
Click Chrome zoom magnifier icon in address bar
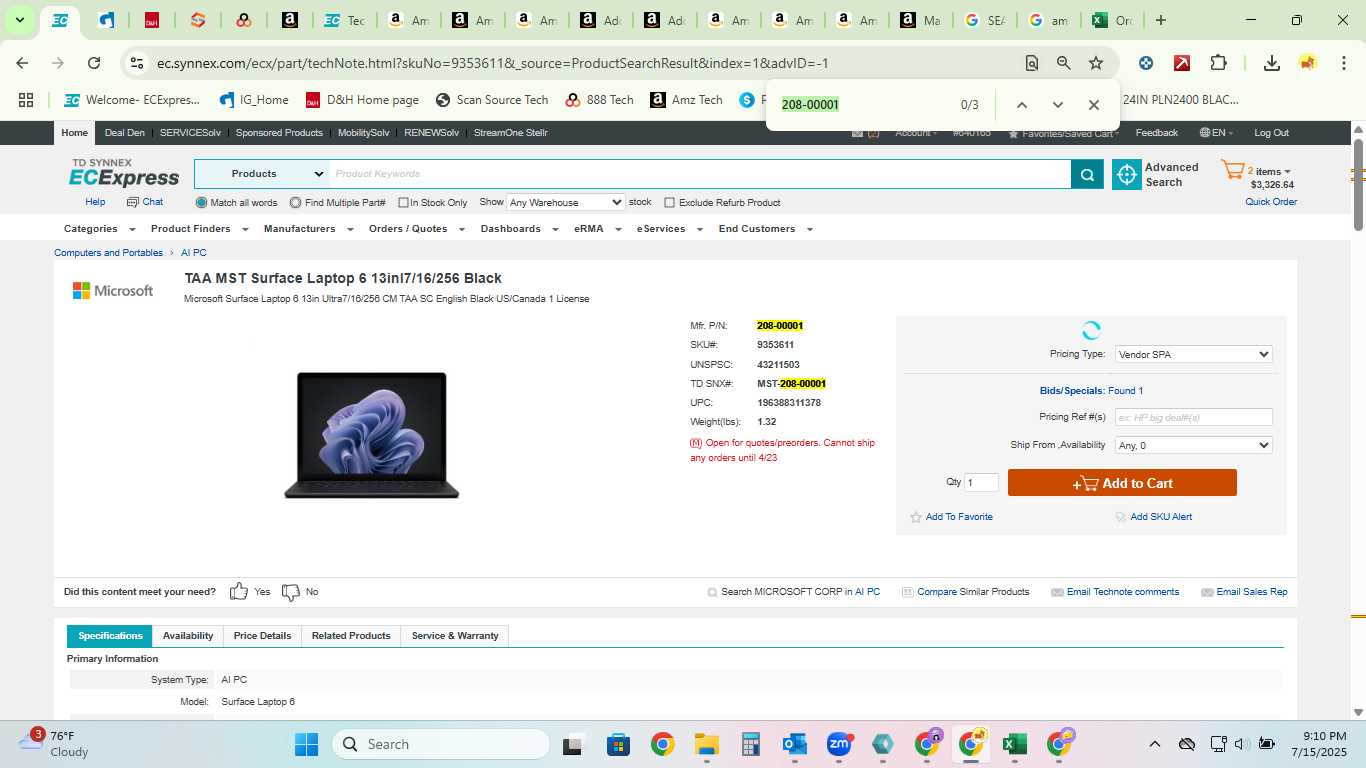[x=1063, y=63]
